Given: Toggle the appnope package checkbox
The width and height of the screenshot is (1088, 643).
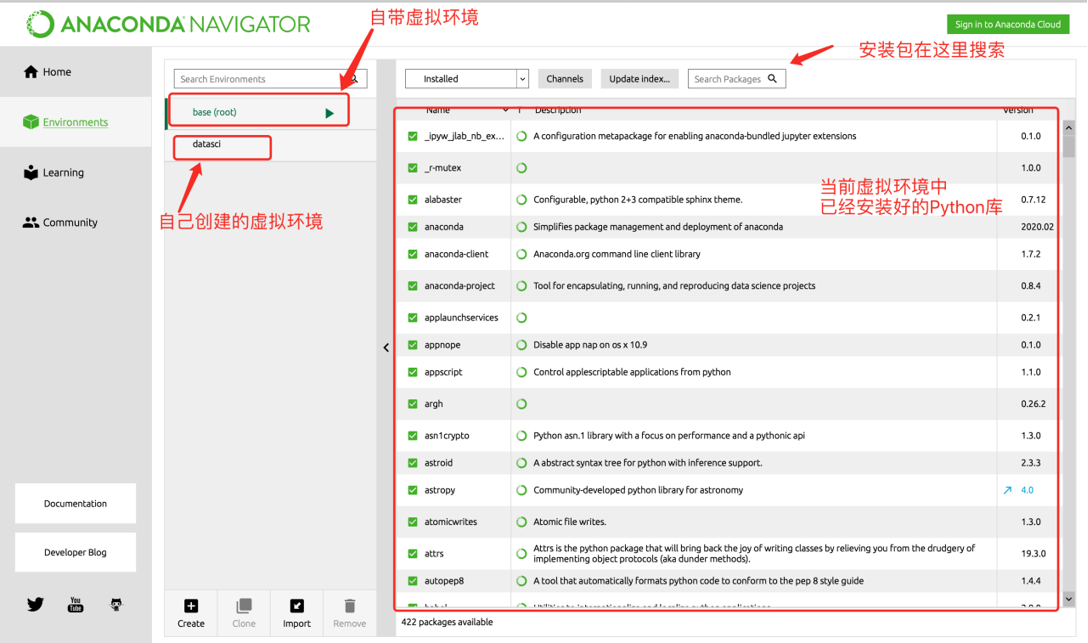Looking at the screenshot, I should tap(413, 345).
